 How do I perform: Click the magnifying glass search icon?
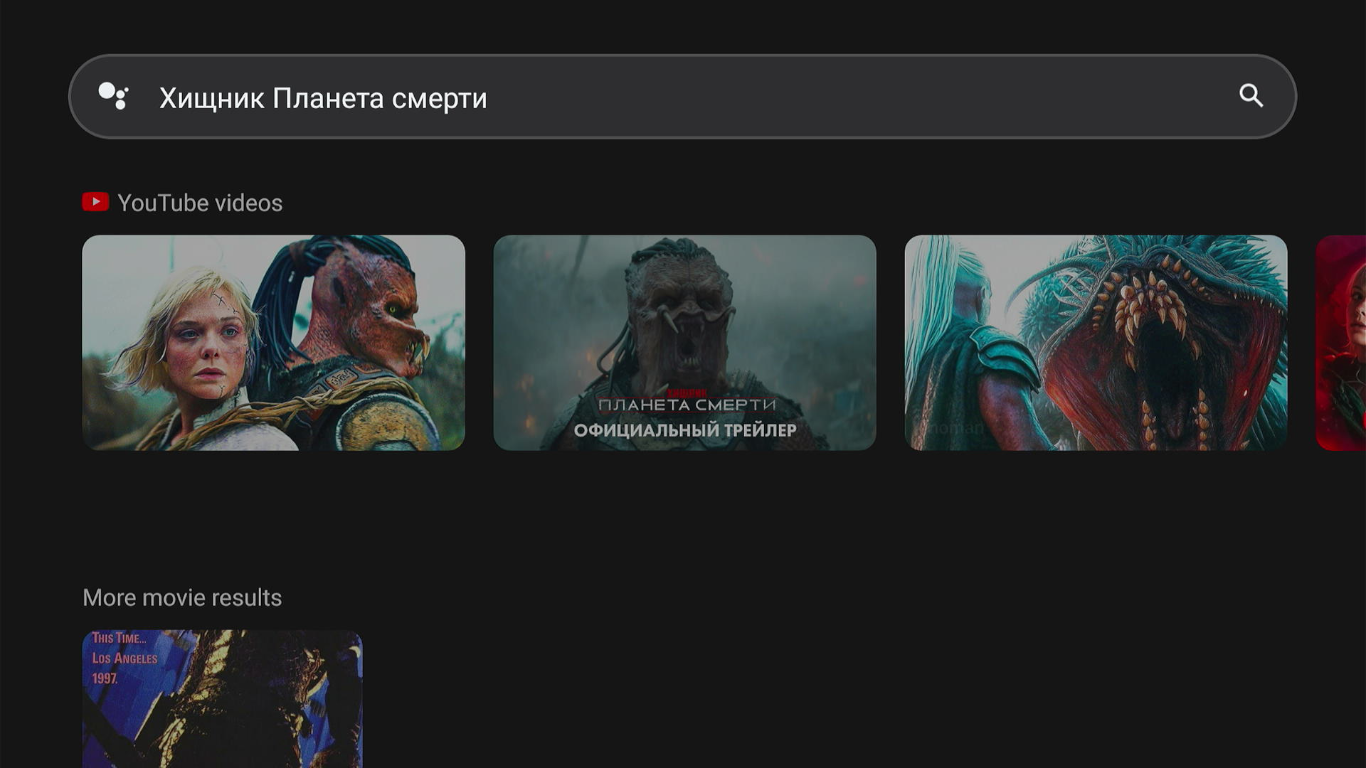coord(1251,96)
